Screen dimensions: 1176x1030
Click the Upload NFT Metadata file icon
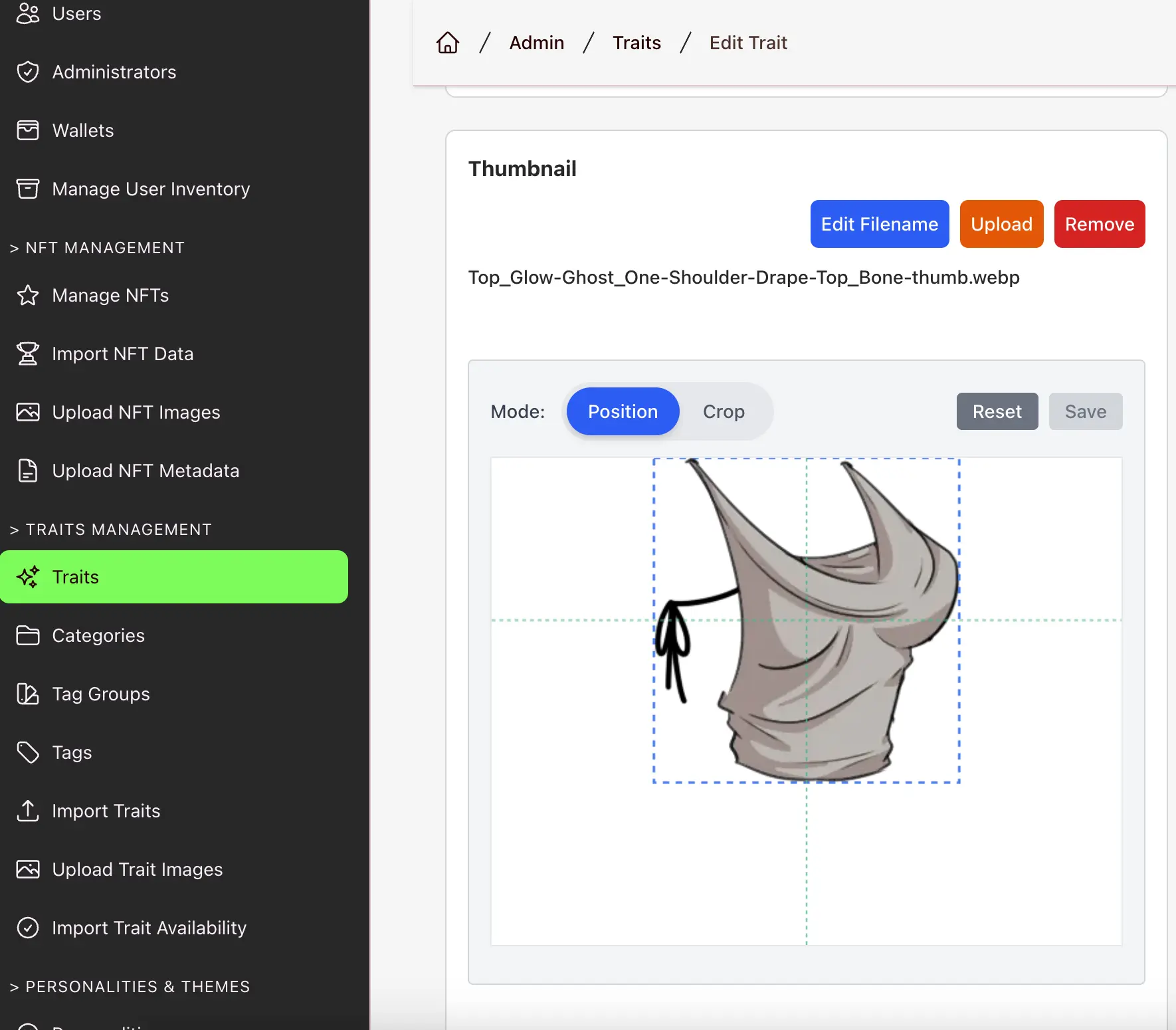28,470
